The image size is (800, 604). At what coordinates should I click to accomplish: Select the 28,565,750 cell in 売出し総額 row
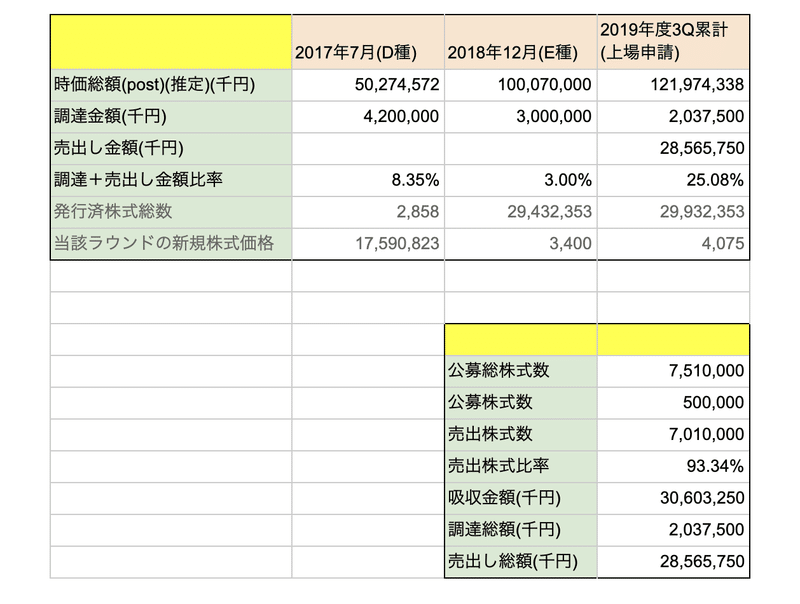pos(673,562)
